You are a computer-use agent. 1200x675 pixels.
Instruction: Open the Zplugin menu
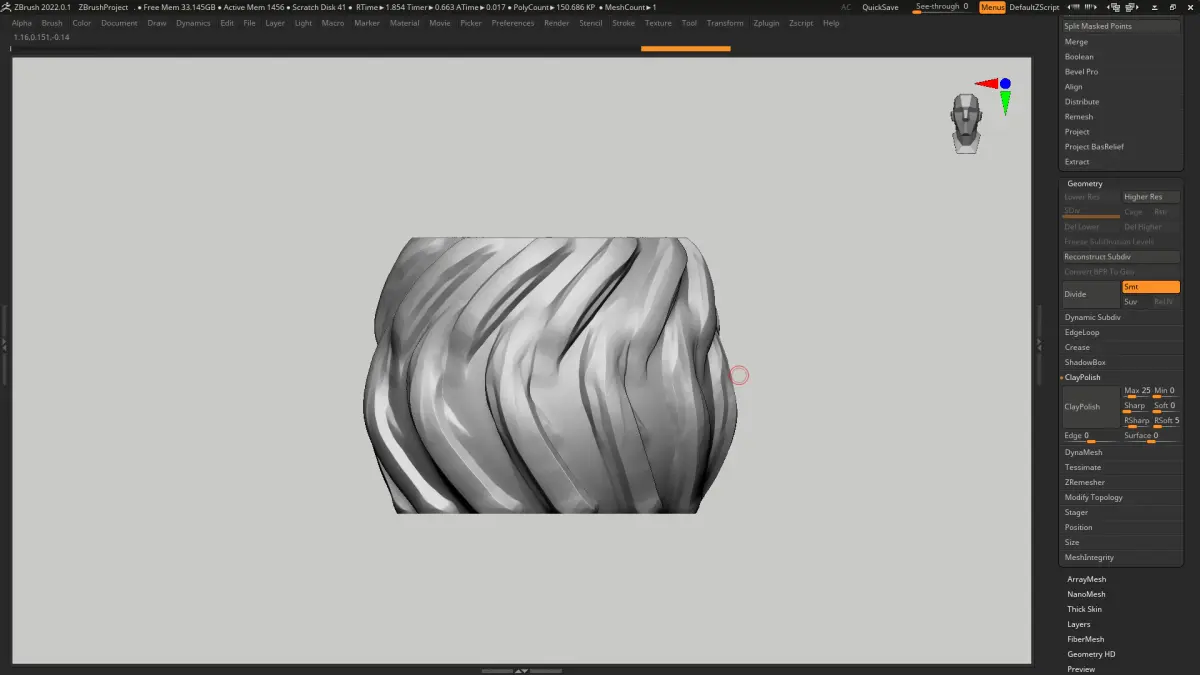click(x=765, y=23)
